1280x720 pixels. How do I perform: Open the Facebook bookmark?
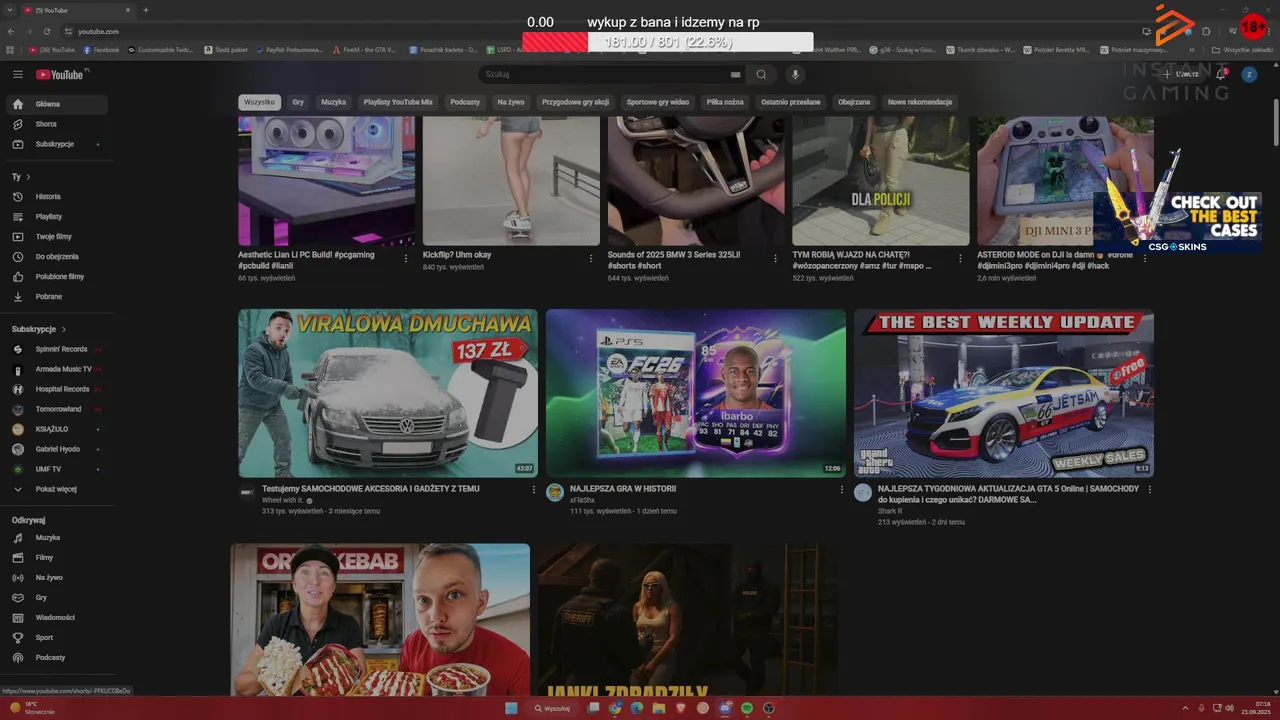[101, 49]
